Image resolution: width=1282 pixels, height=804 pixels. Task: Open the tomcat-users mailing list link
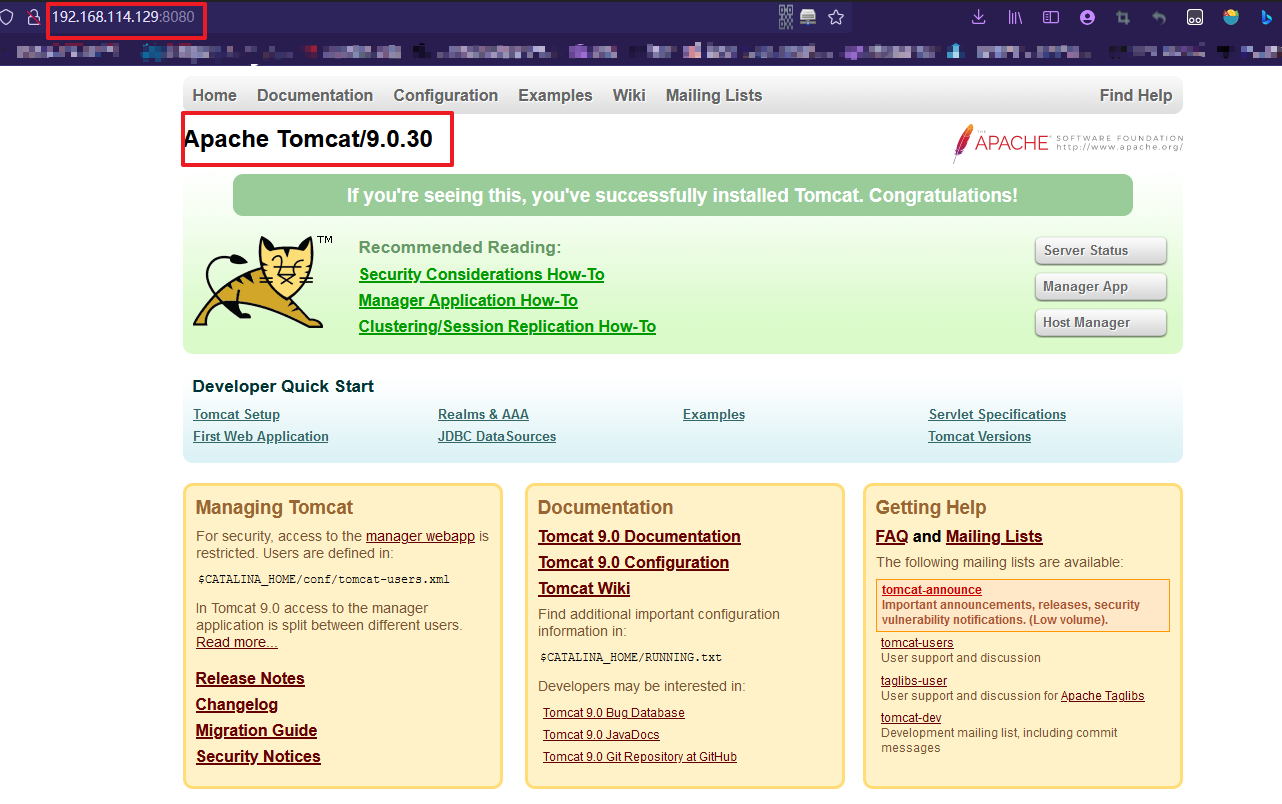pyautogui.click(x=917, y=643)
